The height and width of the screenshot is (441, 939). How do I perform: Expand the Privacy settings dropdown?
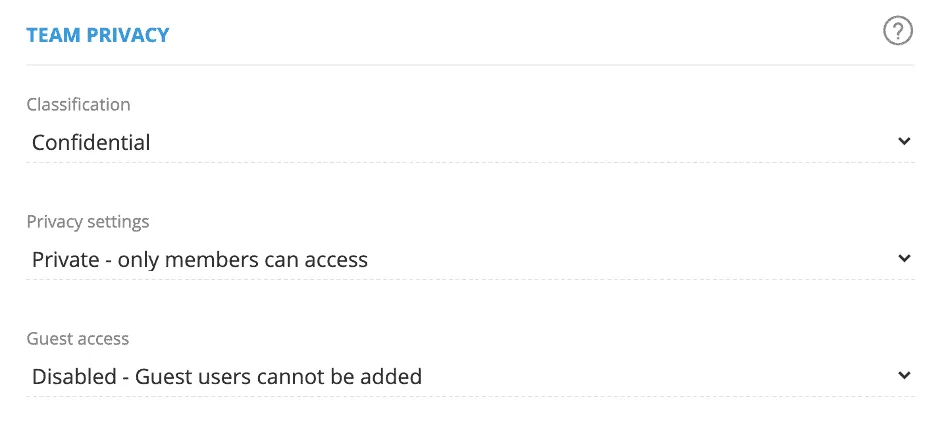click(470, 259)
